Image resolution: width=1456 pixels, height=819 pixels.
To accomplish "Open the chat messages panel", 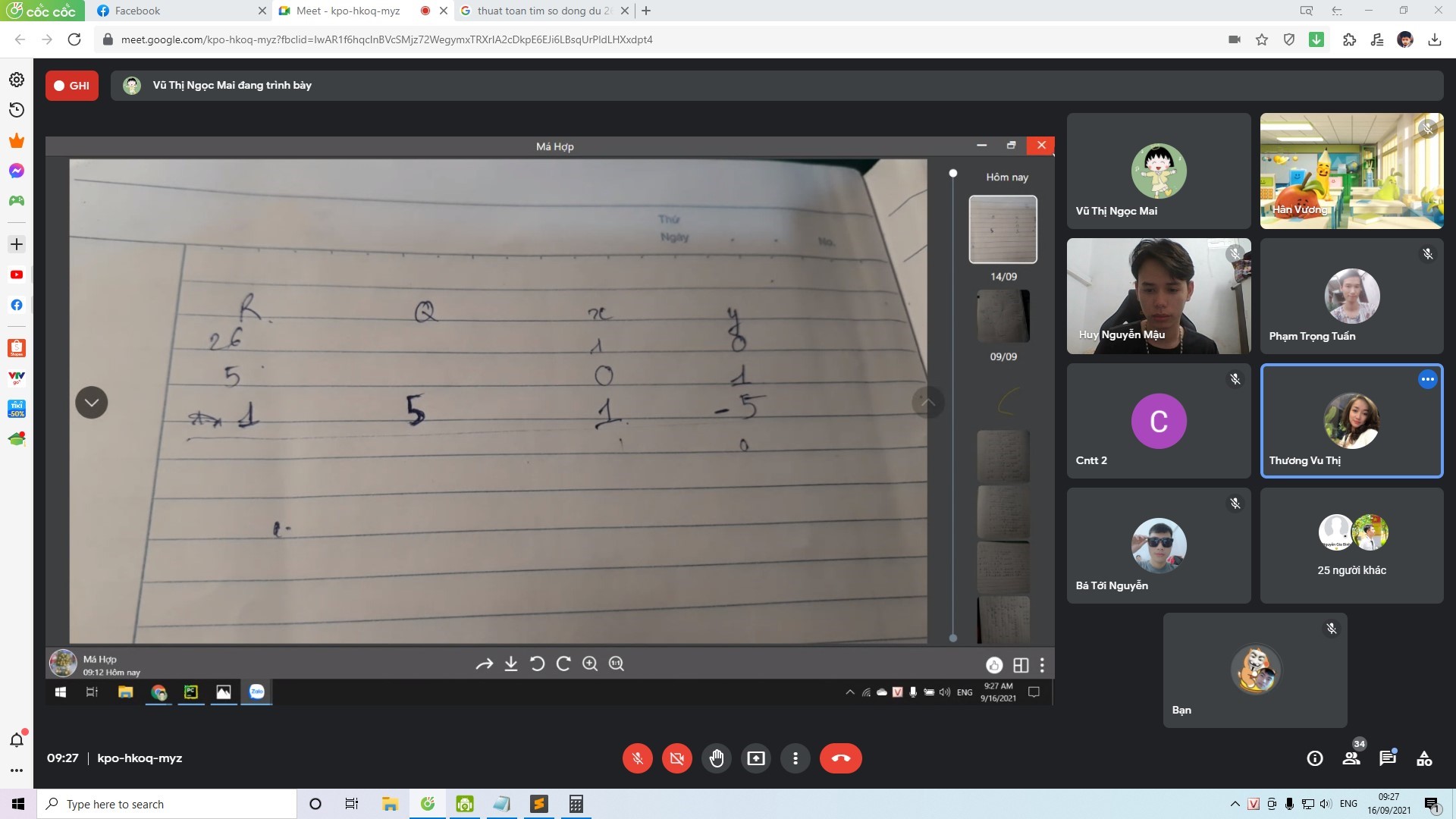I will pyautogui.click(x=1387, y=758).
